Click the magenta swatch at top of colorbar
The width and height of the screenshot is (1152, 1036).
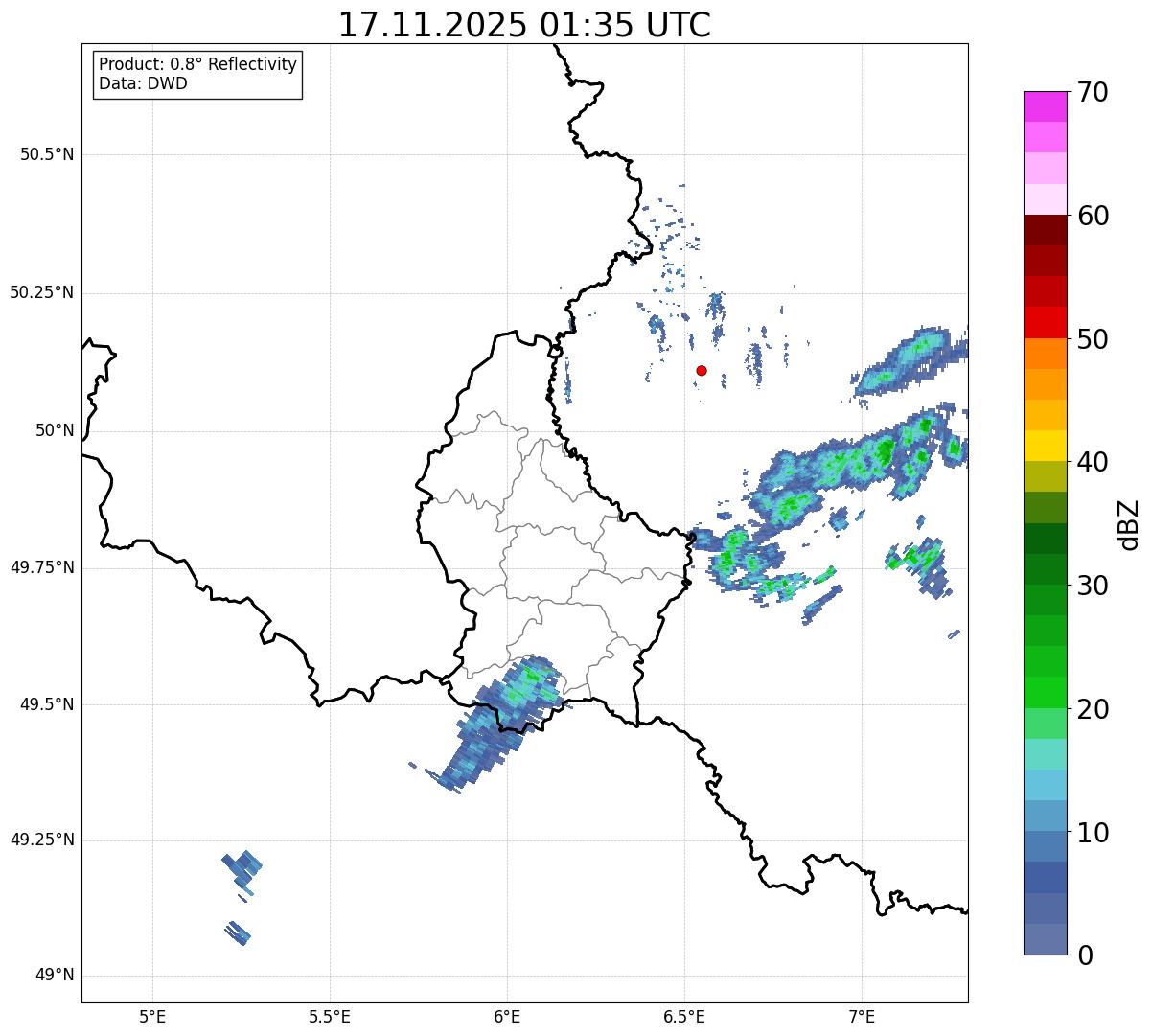1045,106
